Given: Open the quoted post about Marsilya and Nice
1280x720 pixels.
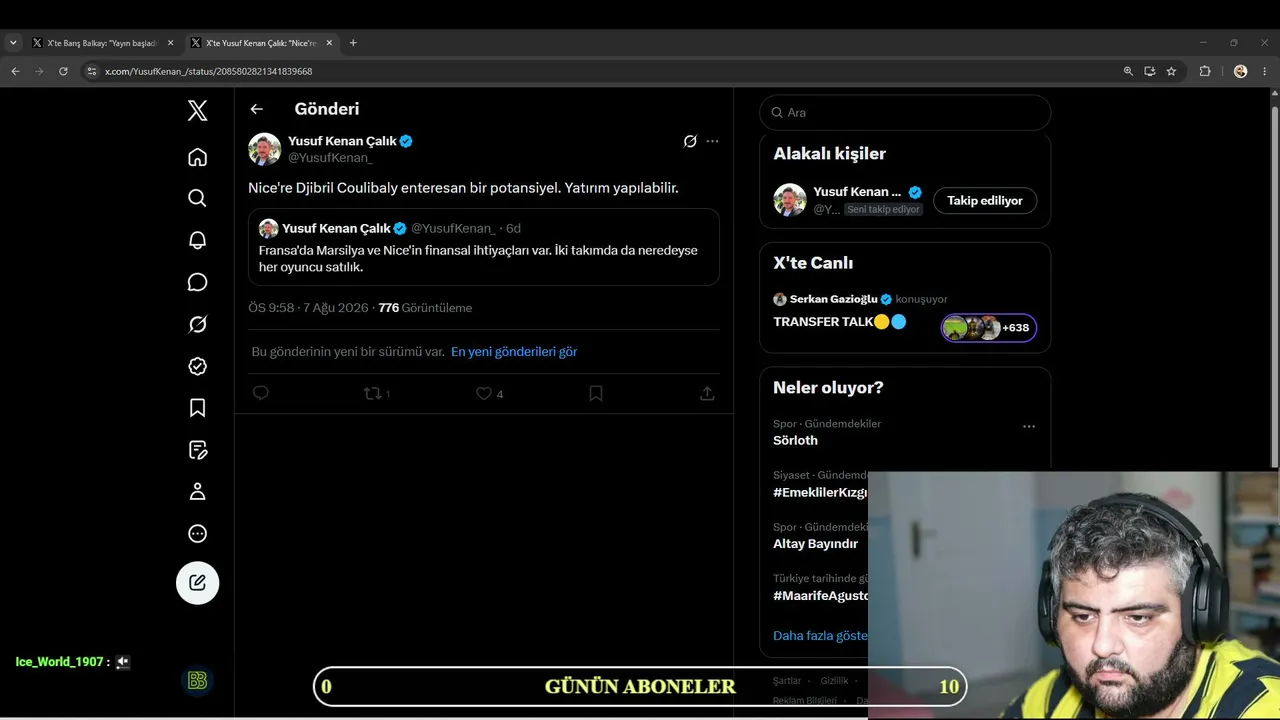Looking at the screenshot, I should (484, 247).
